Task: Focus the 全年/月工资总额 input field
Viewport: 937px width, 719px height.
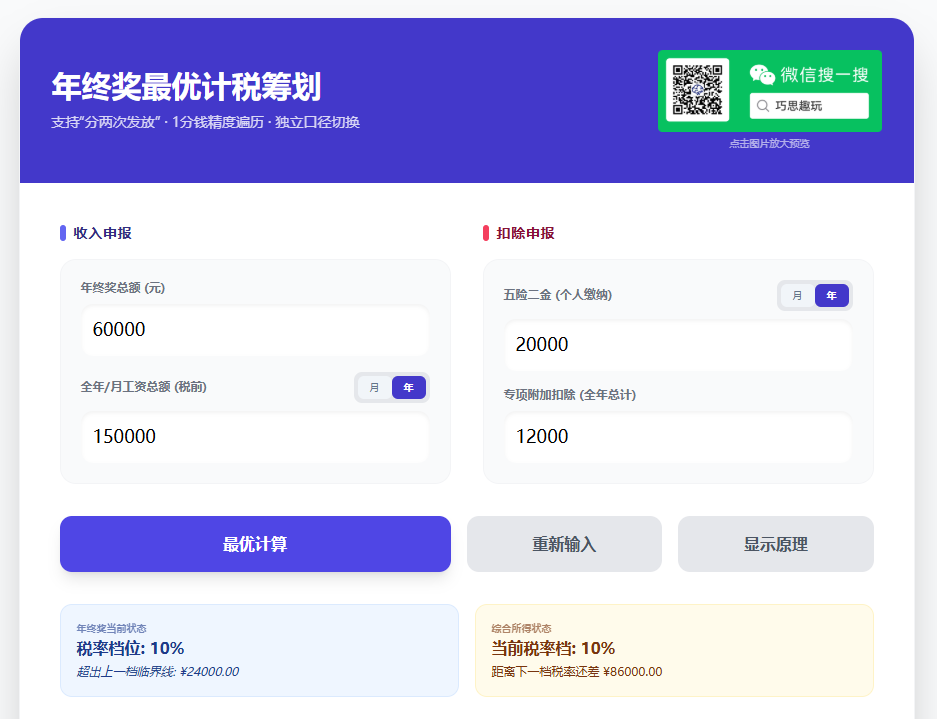Action: click(x=255, y=437)
